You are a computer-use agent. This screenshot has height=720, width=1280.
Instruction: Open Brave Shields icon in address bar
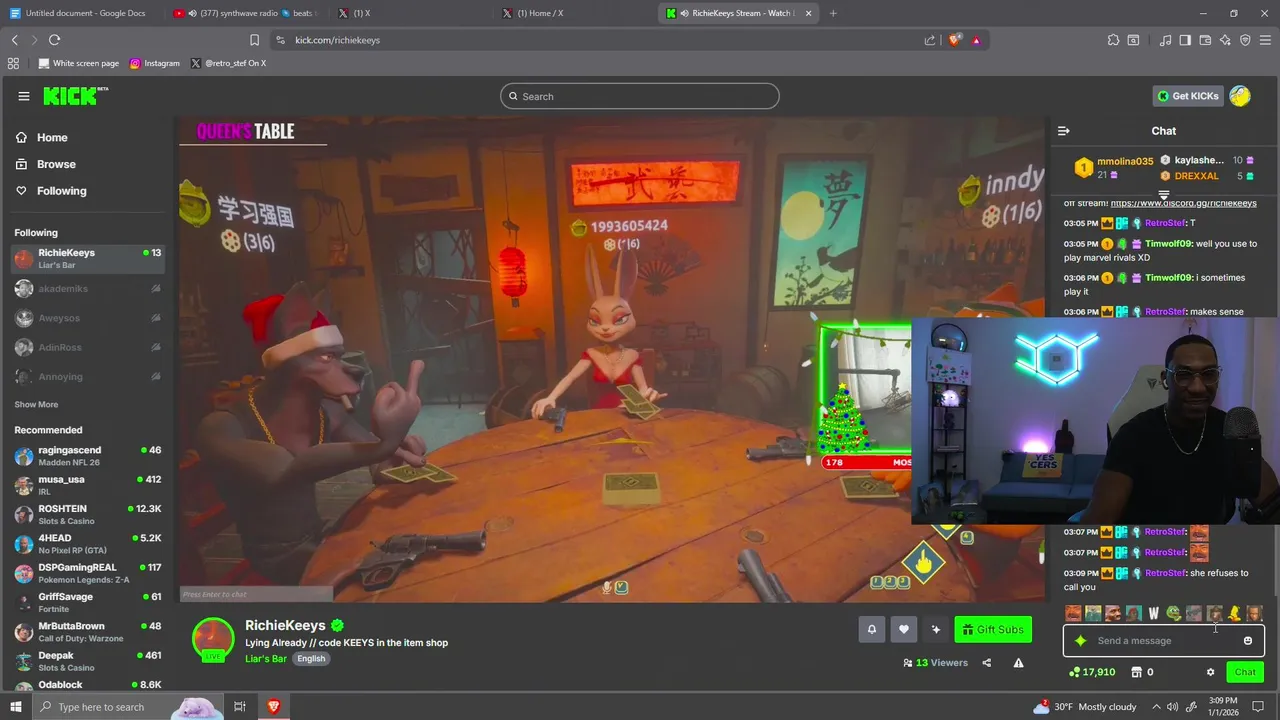(954, 40)
